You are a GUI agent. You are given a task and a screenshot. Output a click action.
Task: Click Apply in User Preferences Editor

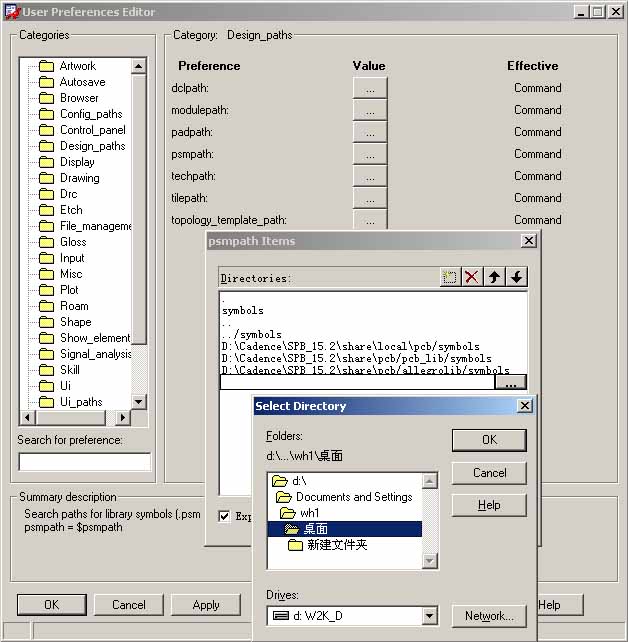pos(206,605)
